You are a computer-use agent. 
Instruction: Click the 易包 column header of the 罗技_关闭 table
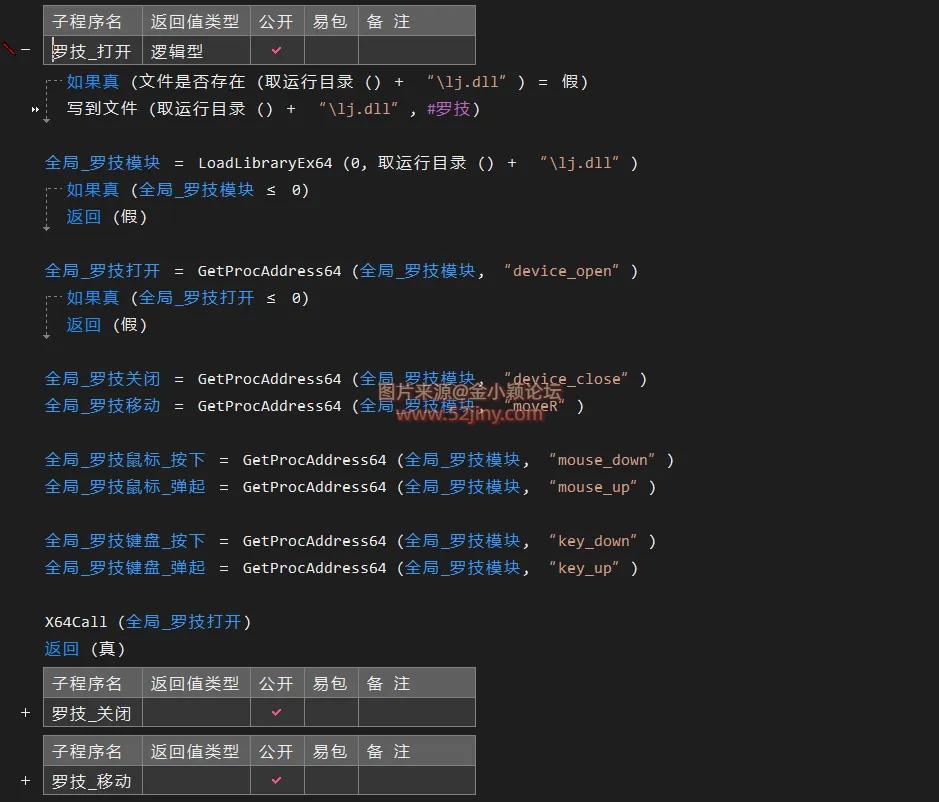(x=330, y=683)
